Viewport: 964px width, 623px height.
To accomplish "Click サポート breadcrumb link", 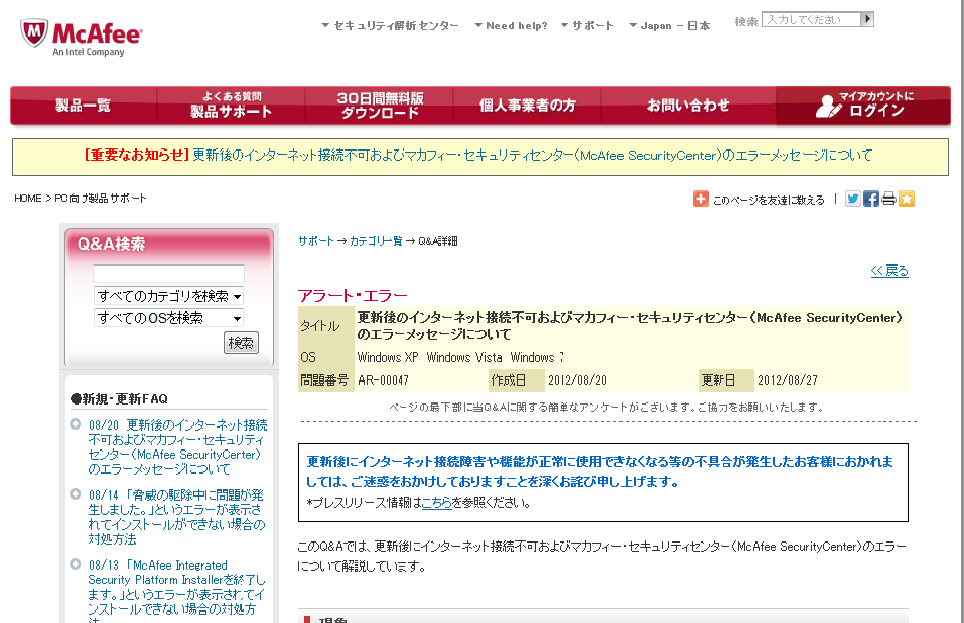I will 315,241.
